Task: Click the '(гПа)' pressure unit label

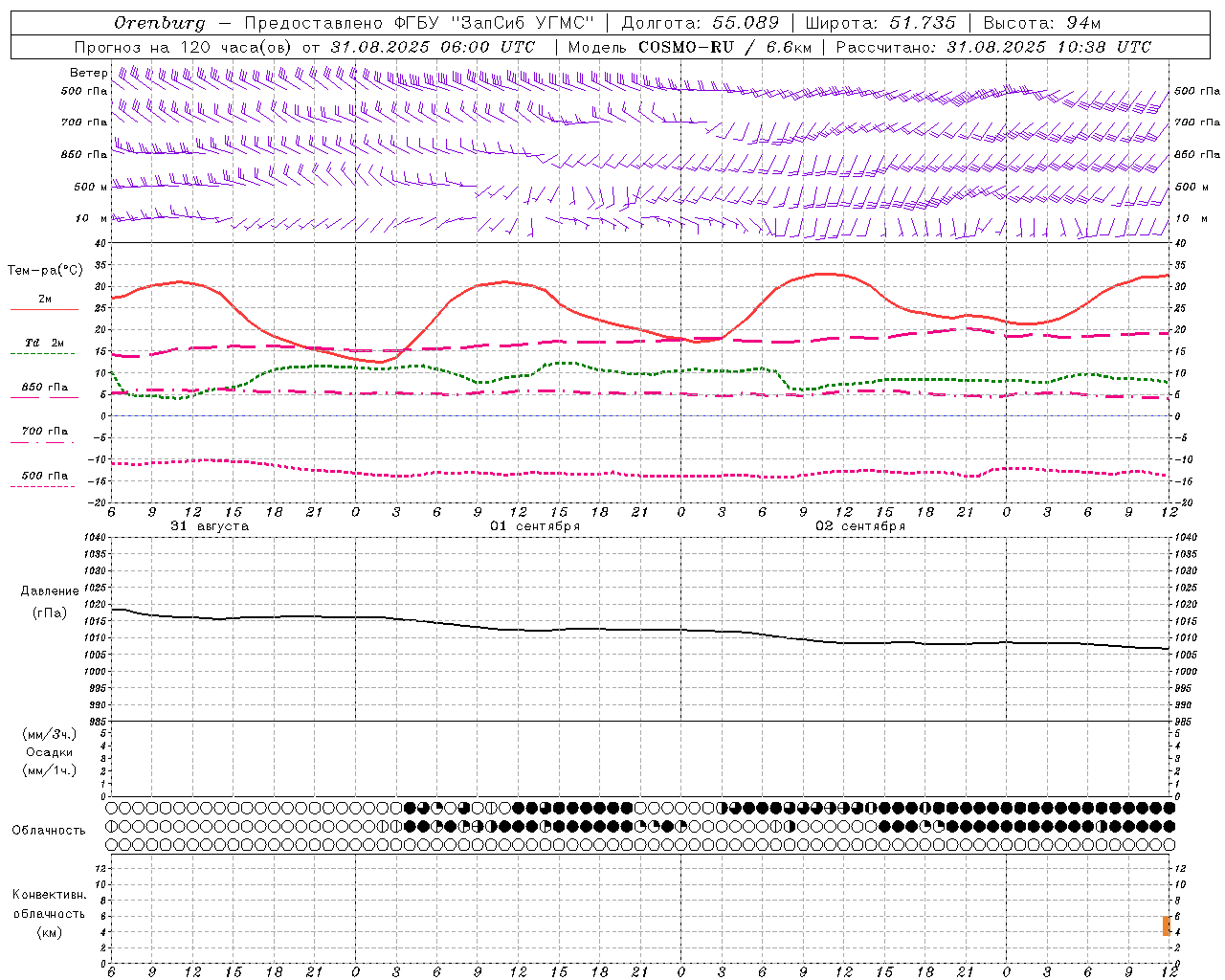Action: (x=50, y=612)
